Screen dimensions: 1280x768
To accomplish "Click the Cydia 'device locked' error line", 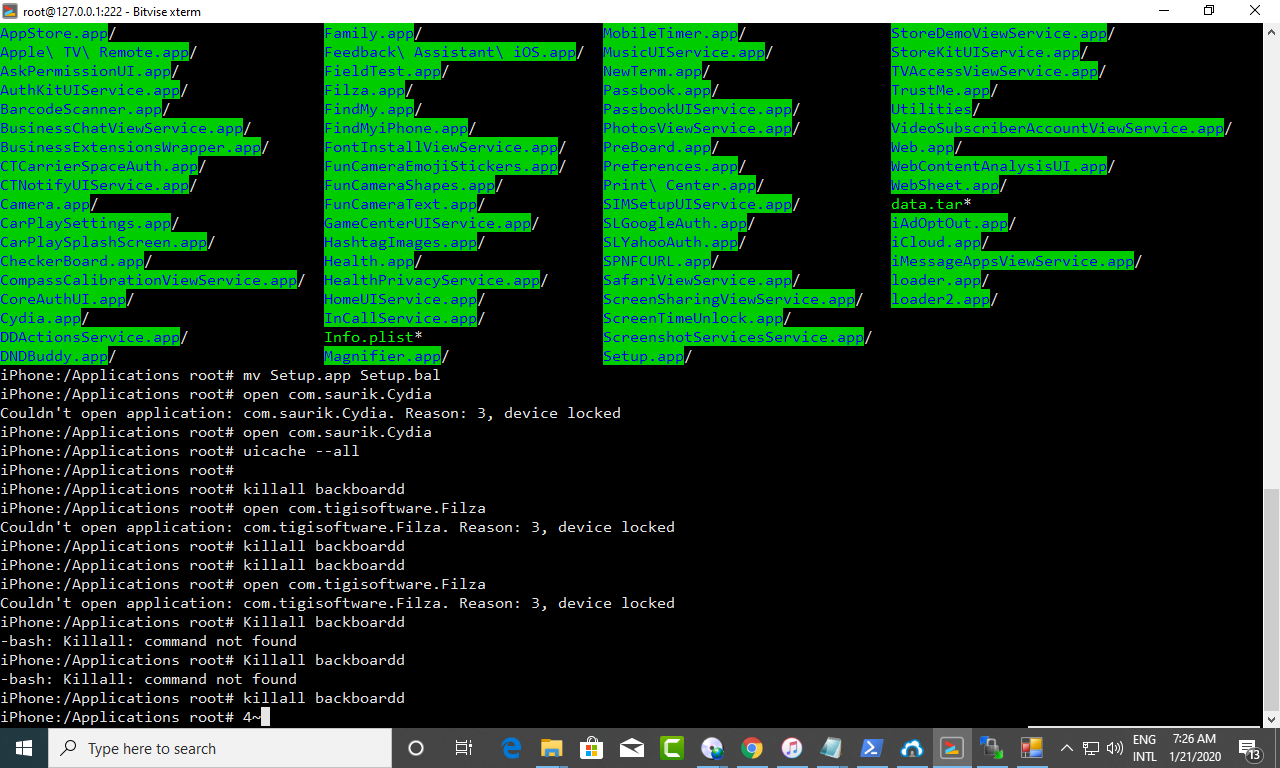I will (310, 413).
